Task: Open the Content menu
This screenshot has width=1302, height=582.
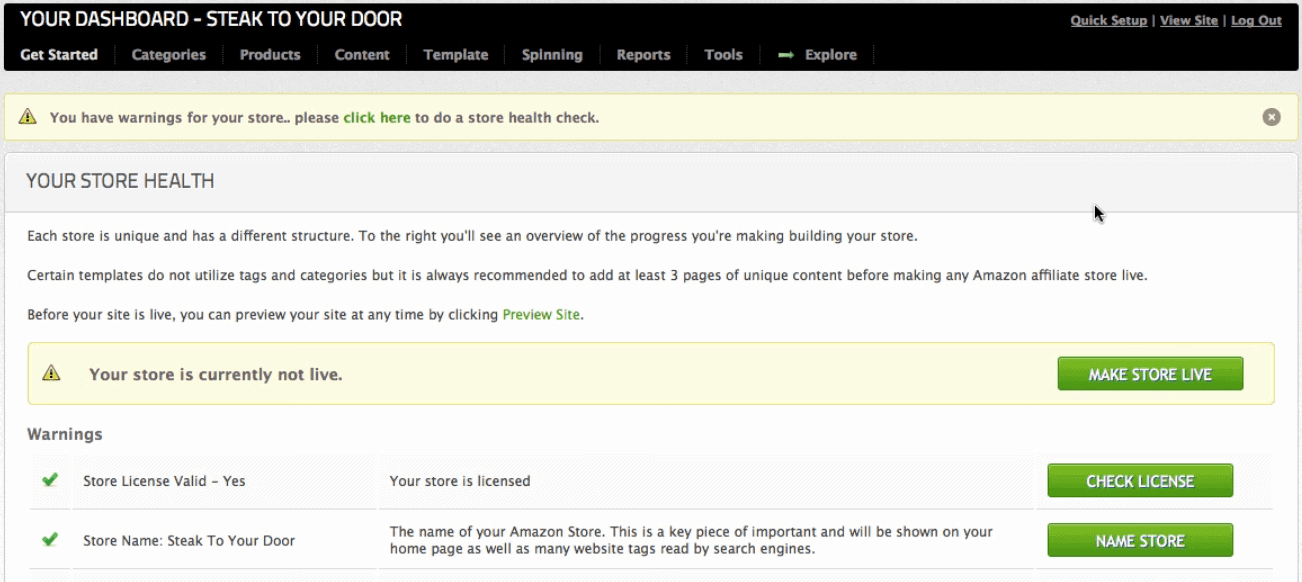Action: [x=362, y=55]
